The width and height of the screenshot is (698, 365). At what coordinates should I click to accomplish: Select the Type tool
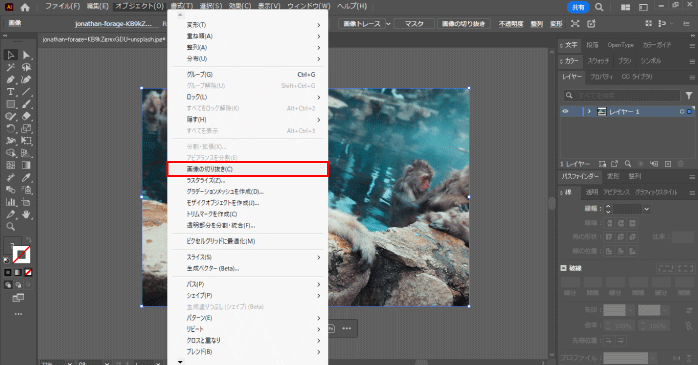pyautogui.click(x=11, y=92)
